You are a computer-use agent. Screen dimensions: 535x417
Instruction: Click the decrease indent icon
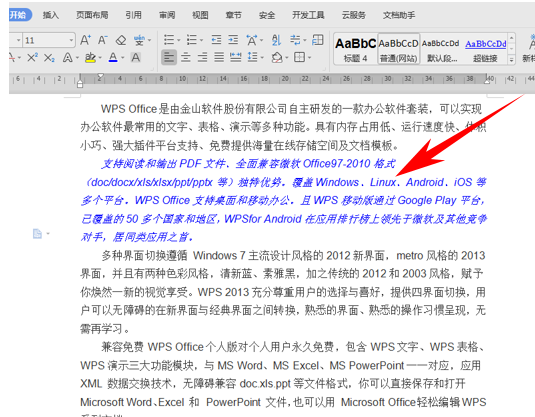[216, 40]
